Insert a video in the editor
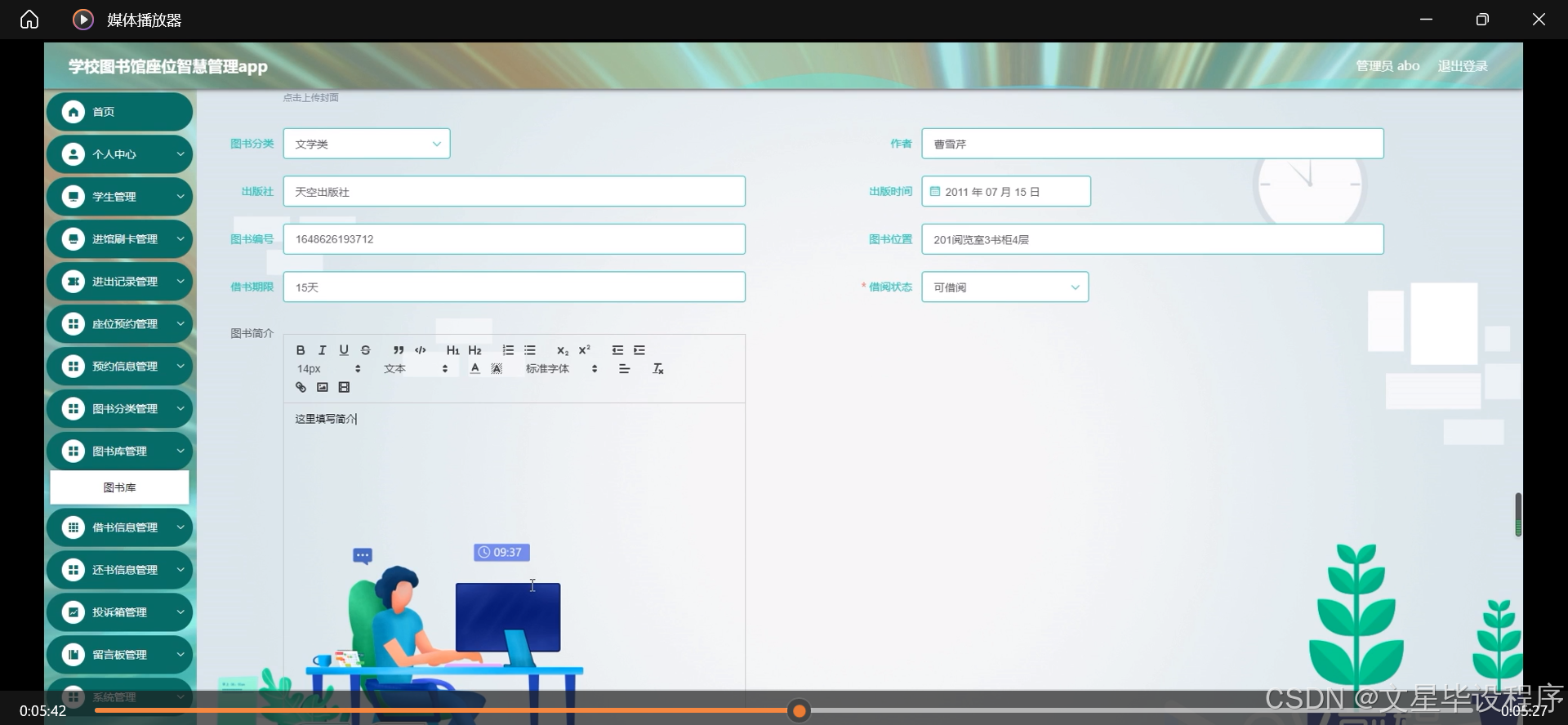 click(x=344, y=388)
